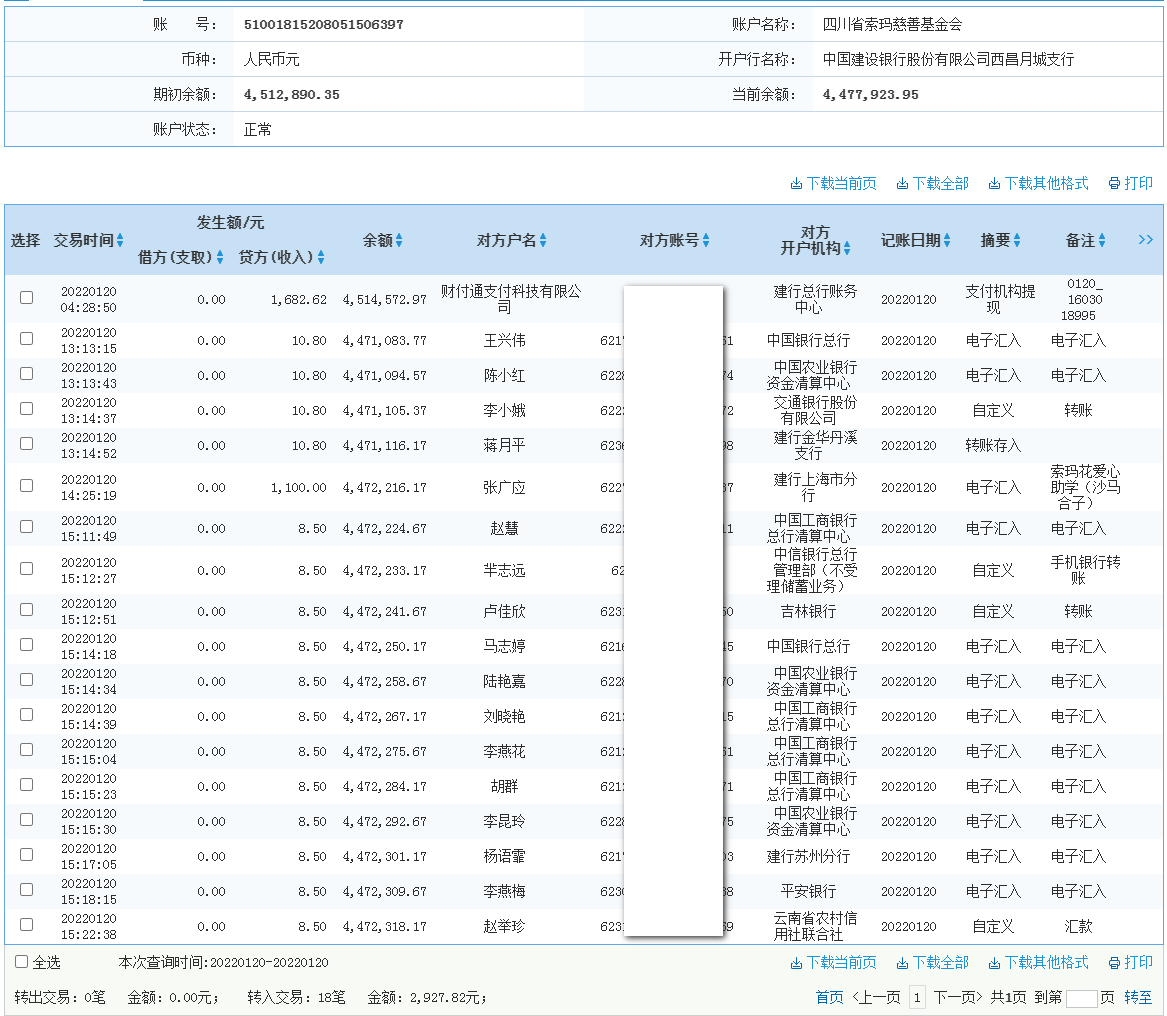
Task: Click bottom 下载全部 download link
Action: [933, 962]
